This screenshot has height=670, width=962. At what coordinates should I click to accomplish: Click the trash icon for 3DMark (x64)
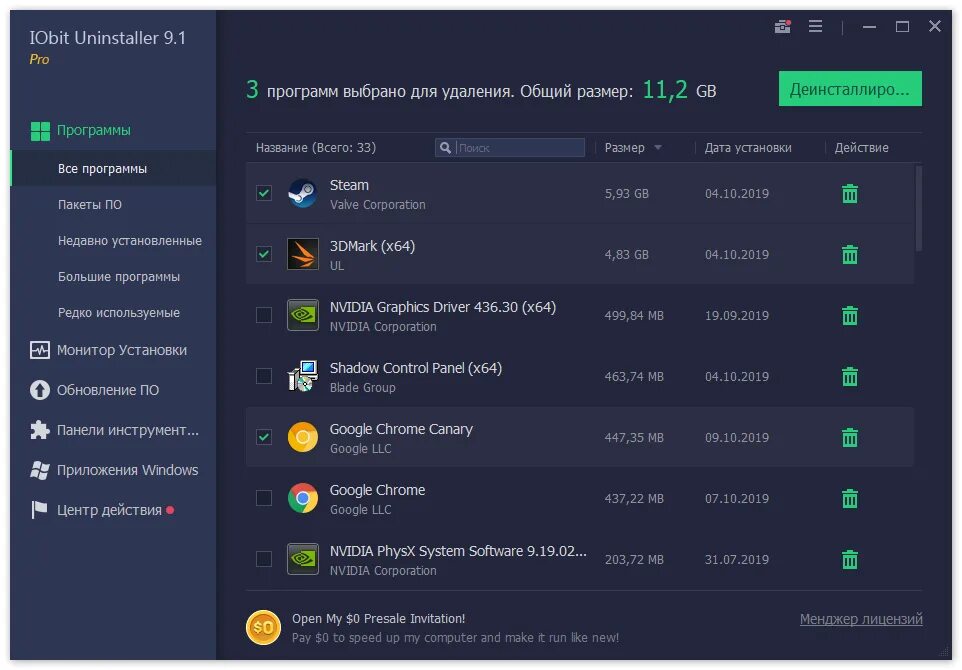click(x=850, y=254)
